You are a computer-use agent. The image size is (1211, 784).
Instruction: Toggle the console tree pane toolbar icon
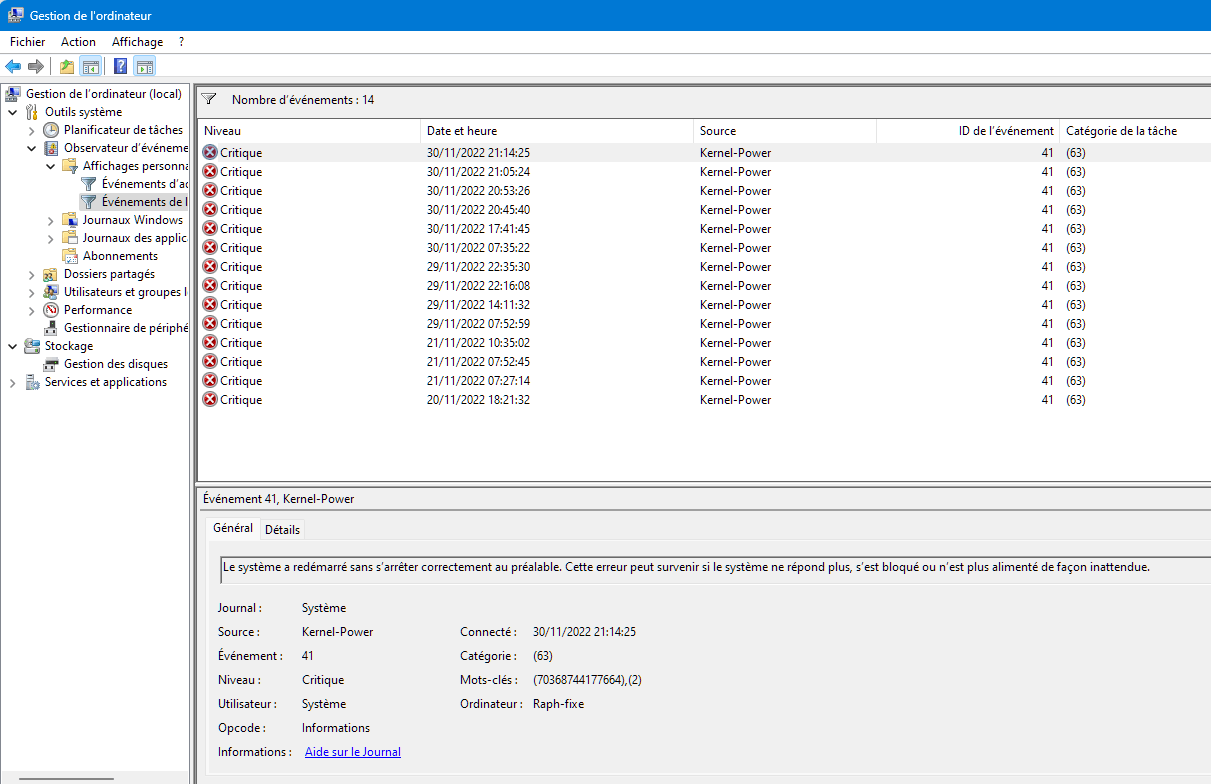coord(90,67)
